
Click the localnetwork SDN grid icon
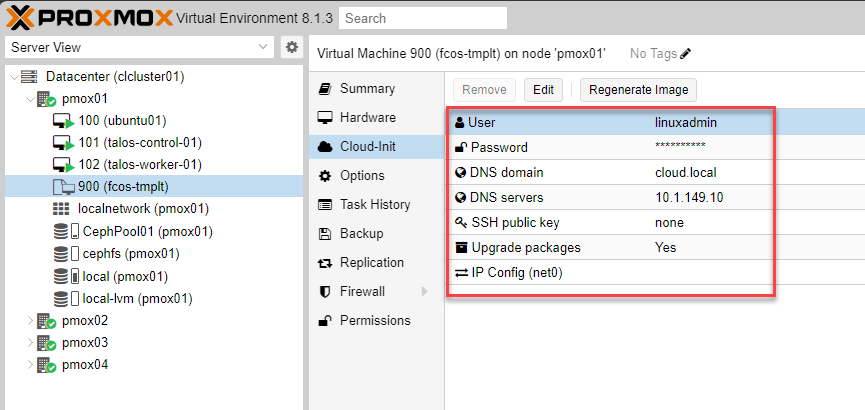coord(62,209)
